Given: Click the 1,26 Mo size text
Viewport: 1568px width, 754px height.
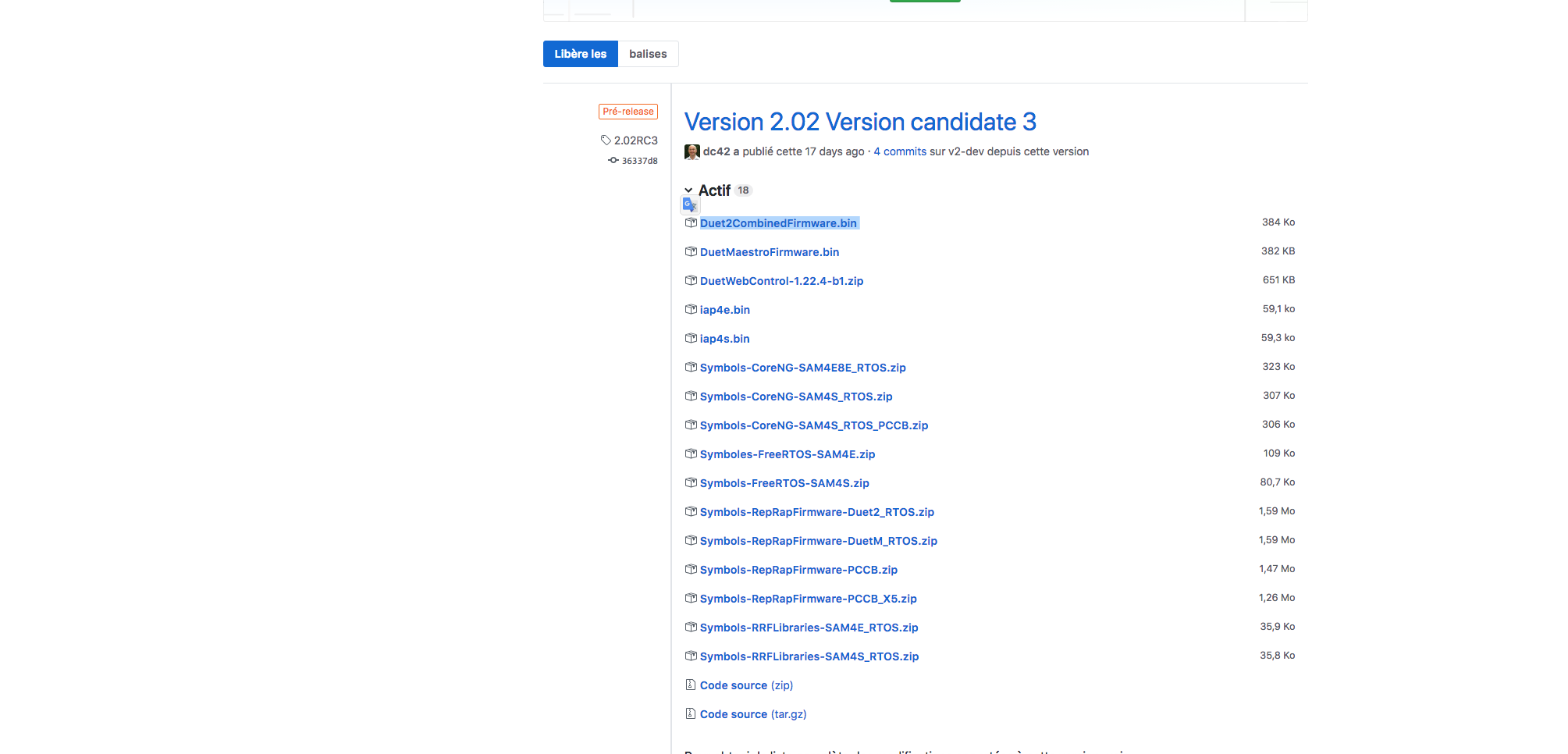Looking at the screenshot, I should coord(1277,598).
